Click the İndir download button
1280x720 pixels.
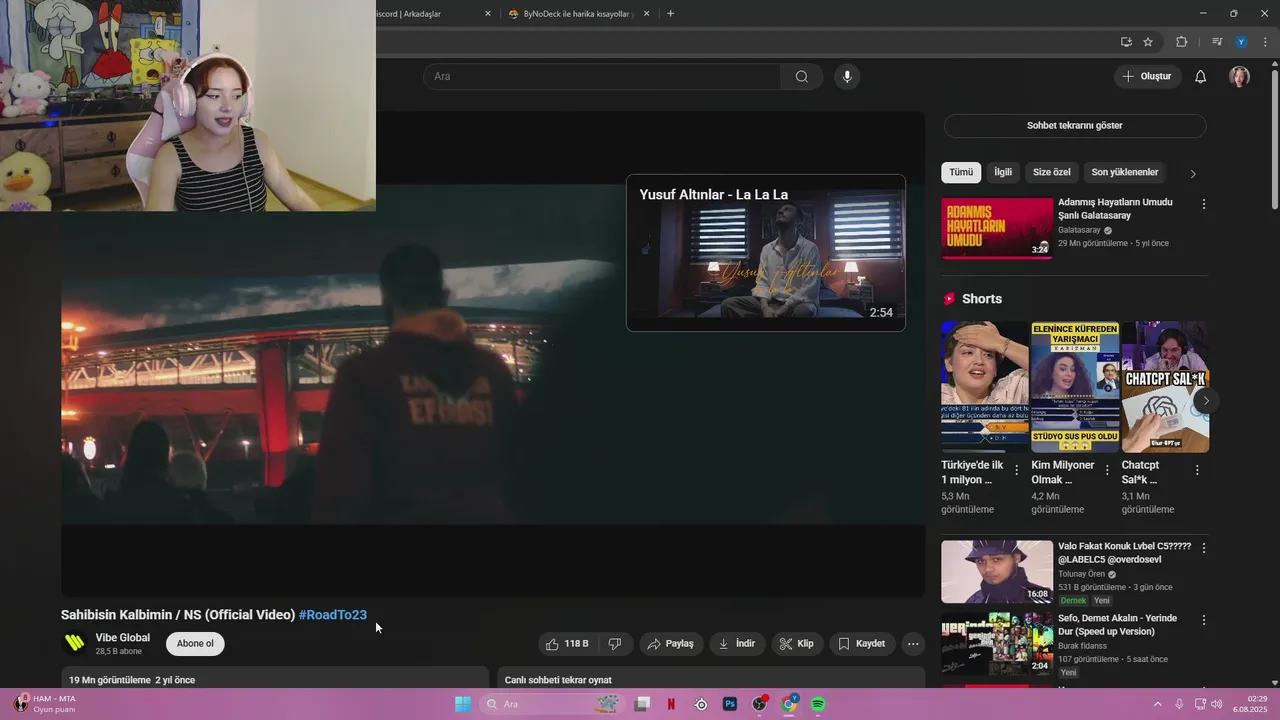click(737, 644)
